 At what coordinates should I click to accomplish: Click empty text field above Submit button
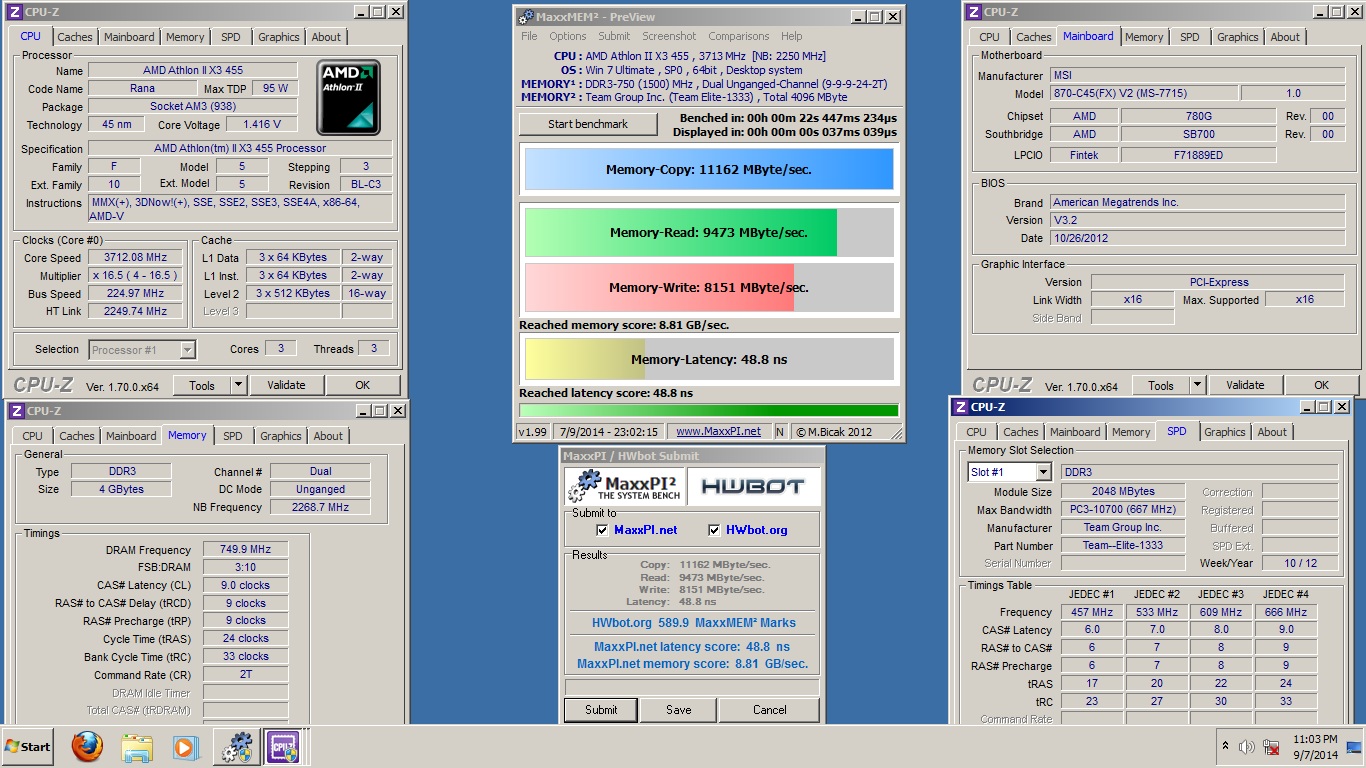(692, 687)
